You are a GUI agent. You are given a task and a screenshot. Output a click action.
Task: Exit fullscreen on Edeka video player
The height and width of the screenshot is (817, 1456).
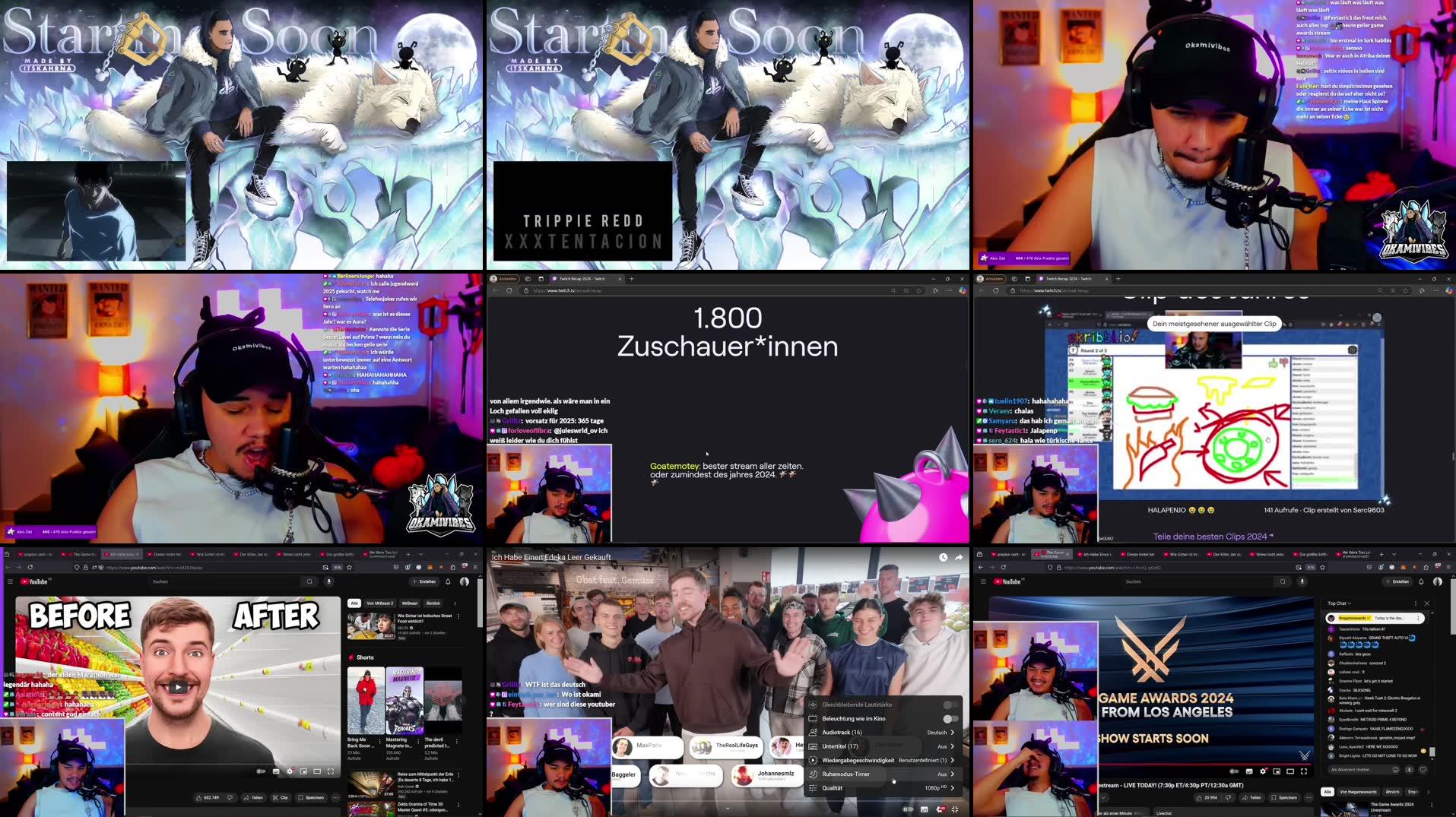coord(955,809)
